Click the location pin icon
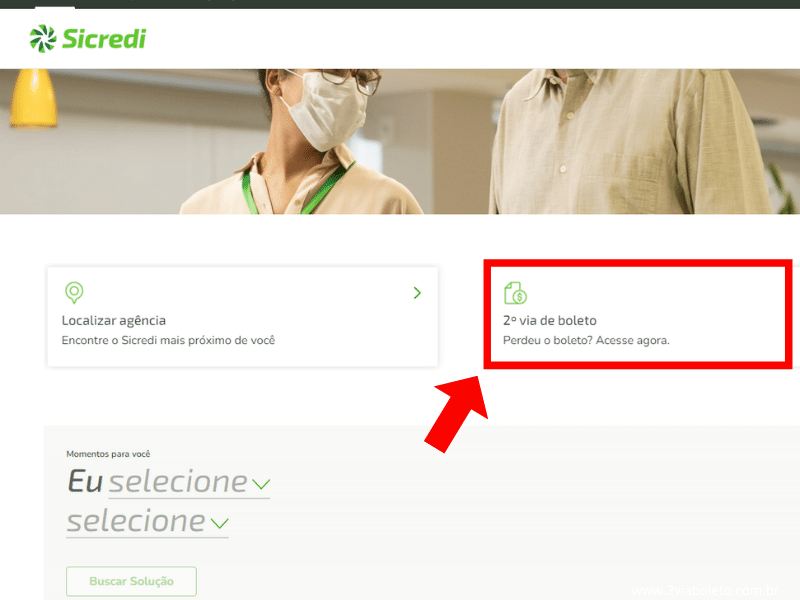800x600 pixels. click(x=74, y=293)
